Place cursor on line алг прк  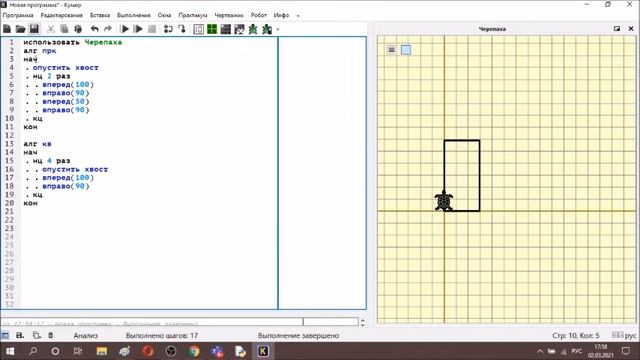40,51
